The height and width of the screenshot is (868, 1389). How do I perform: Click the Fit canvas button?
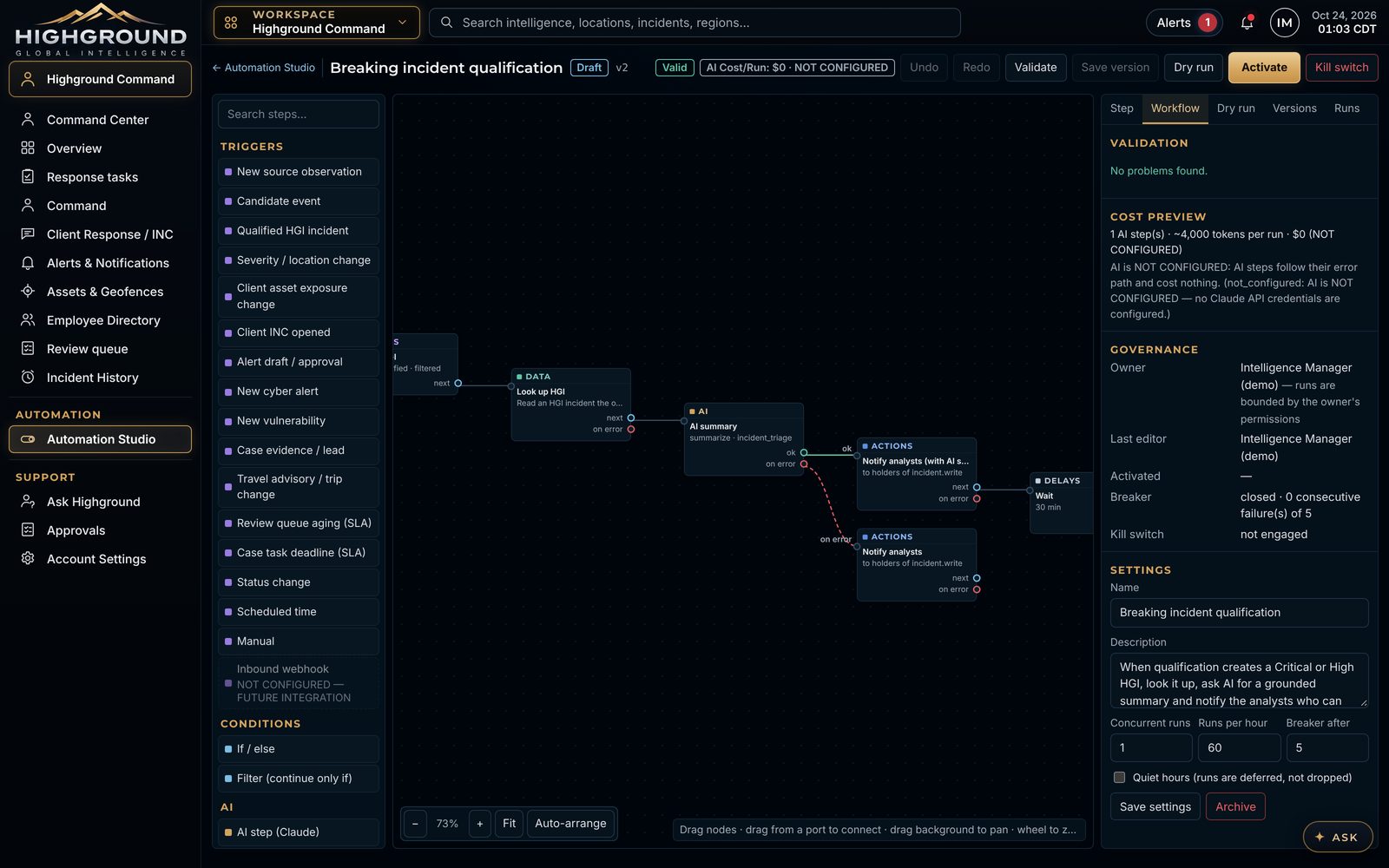[509, 824]
